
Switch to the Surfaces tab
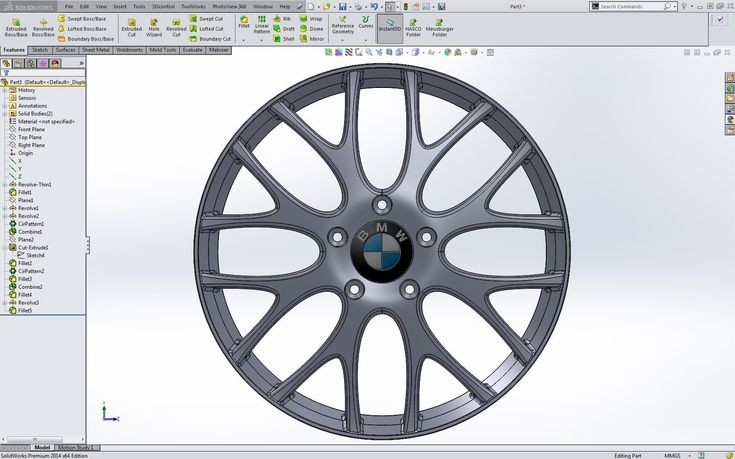point(65,50)
